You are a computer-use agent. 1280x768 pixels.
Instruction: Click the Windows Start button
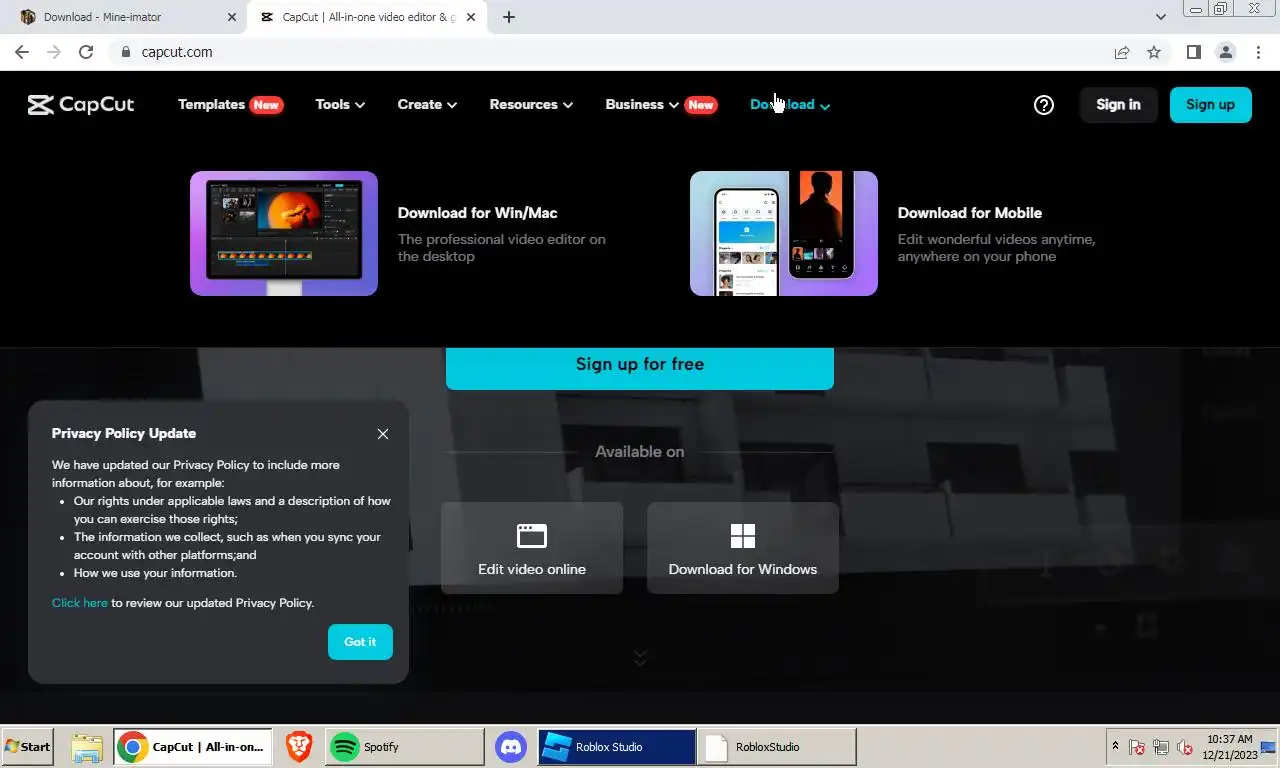[x=27, y=746]
